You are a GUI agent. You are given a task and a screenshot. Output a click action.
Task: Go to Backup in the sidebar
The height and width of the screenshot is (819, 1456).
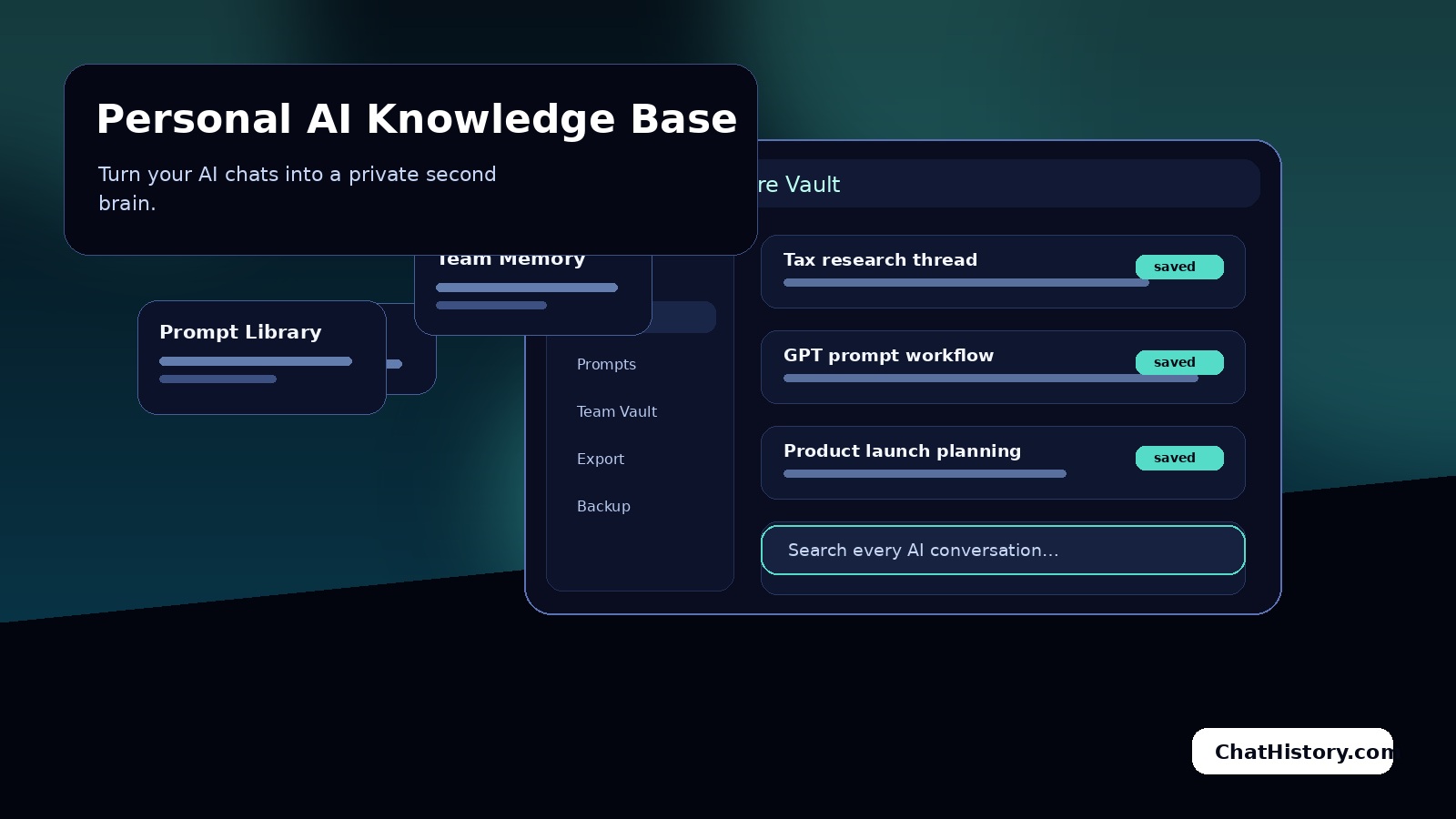pyautogui.click(x=603, y=506)
